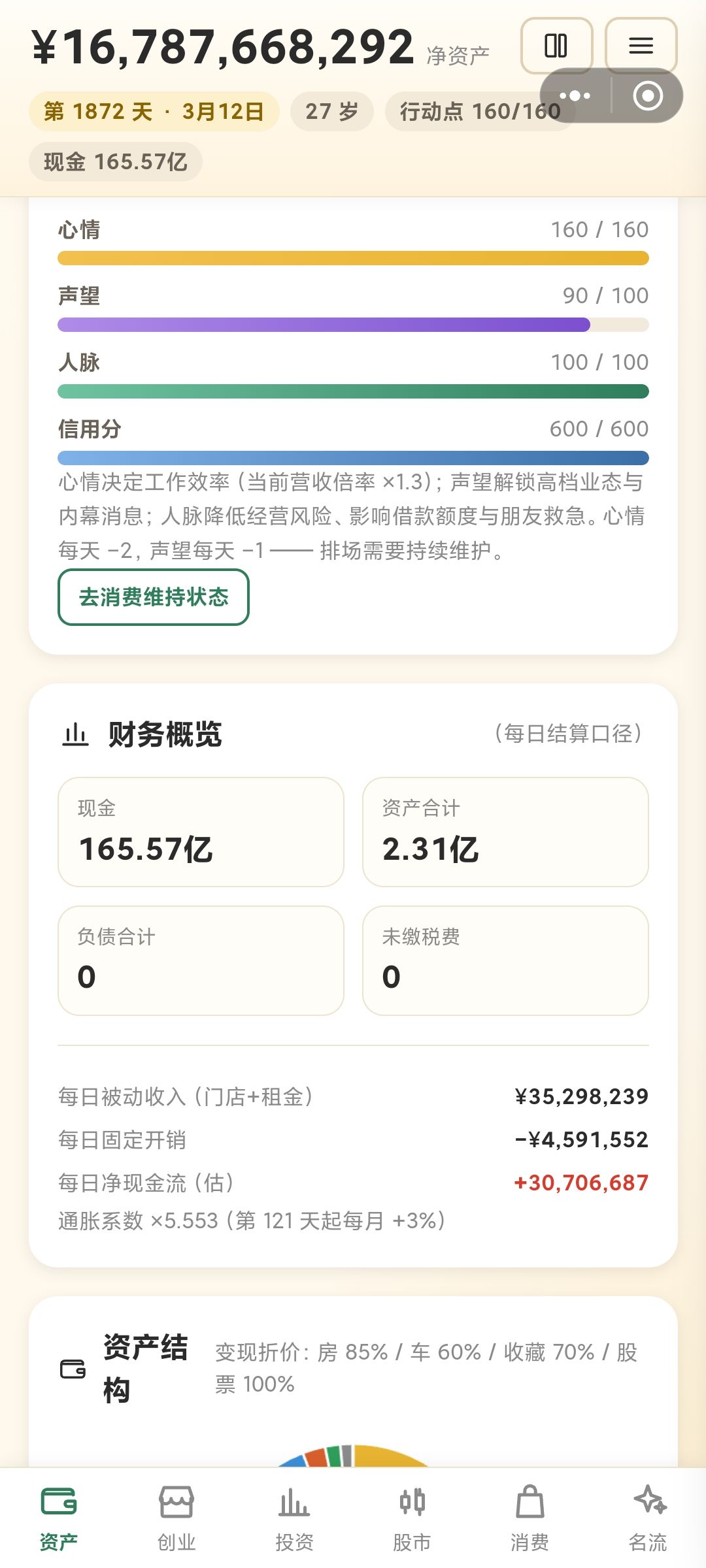Open the 创业 store tab
The height and width of the screenshot is (1568, 706).
pos(176,1518)
